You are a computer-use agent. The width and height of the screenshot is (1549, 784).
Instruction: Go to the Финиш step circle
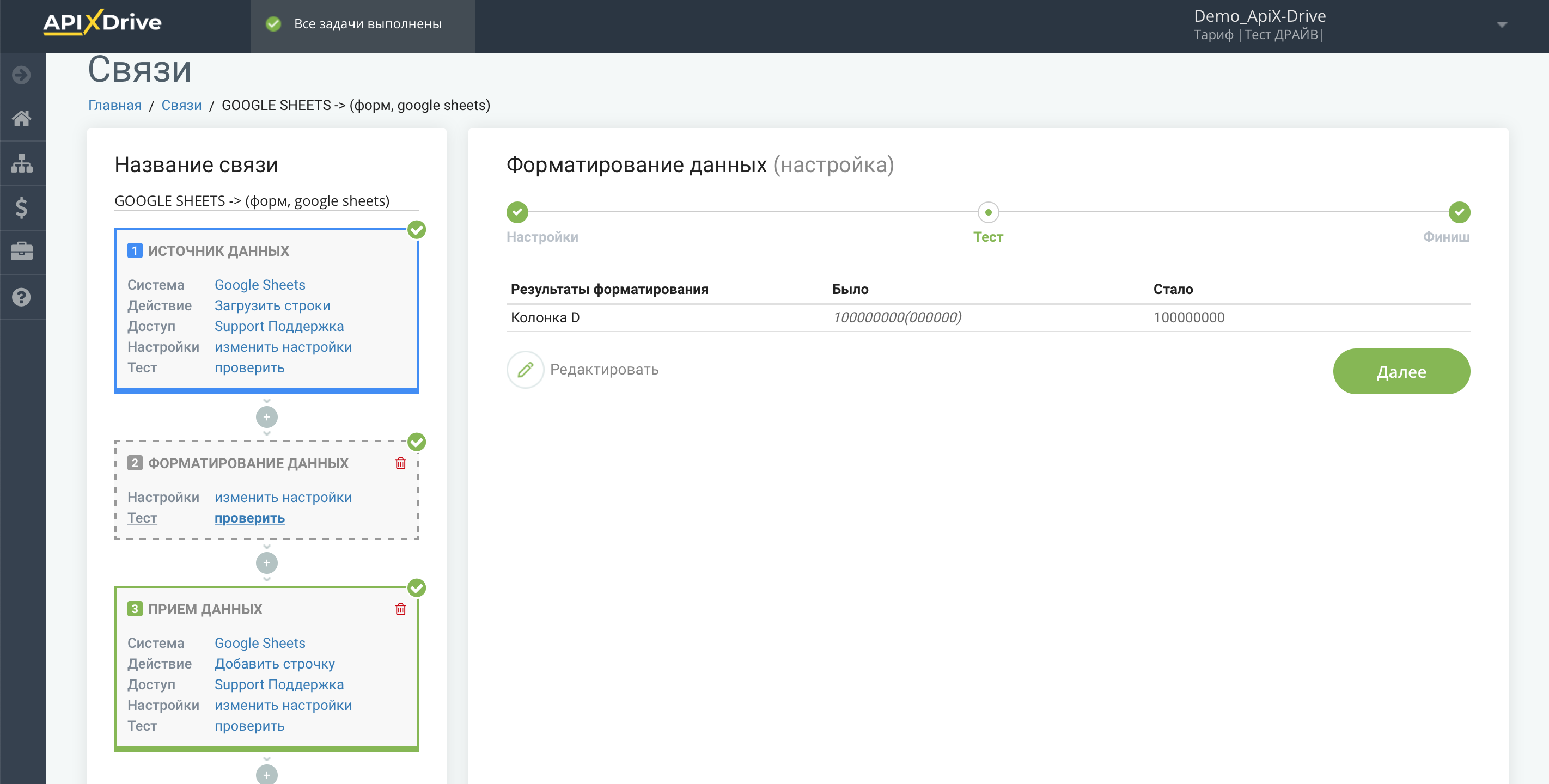click(1459, 212)
